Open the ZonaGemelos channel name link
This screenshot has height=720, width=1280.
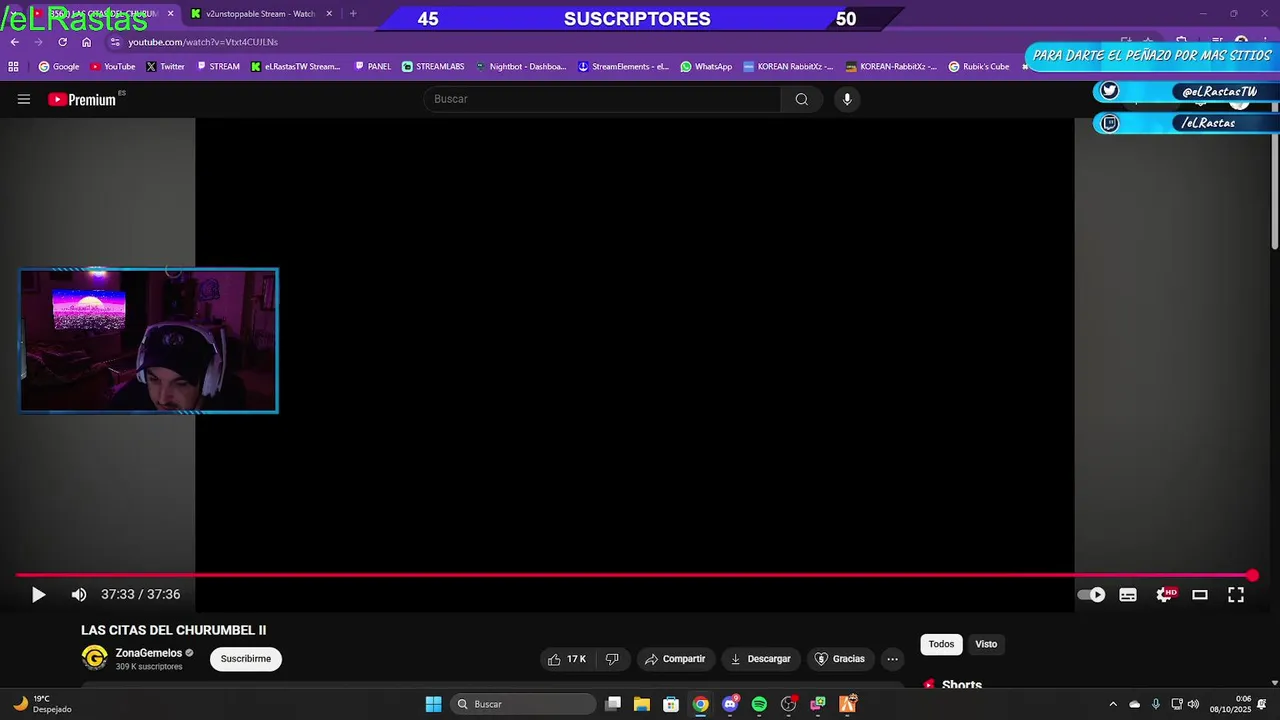(148, 653)
